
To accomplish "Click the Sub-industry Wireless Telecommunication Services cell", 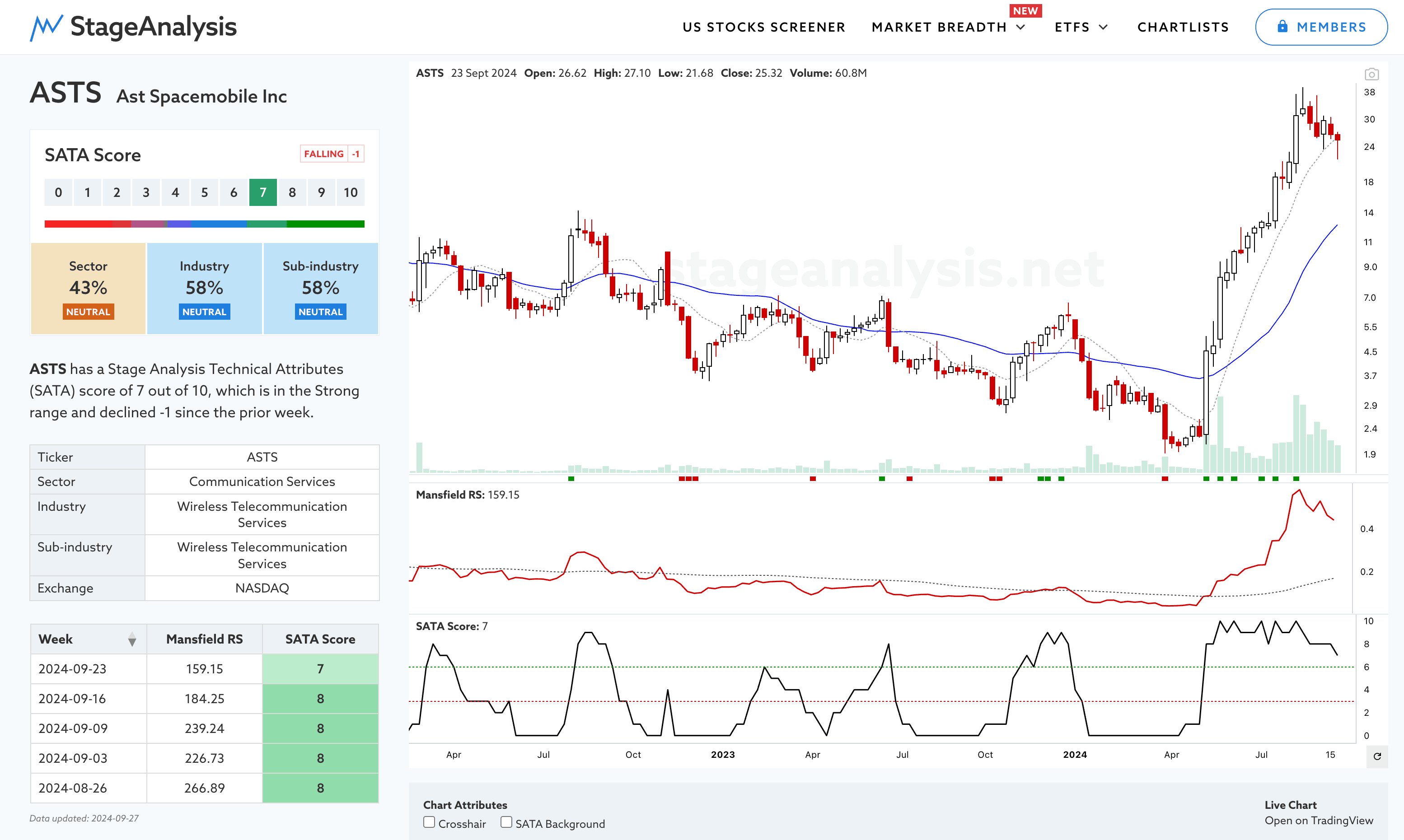I will tap(262, 555).
